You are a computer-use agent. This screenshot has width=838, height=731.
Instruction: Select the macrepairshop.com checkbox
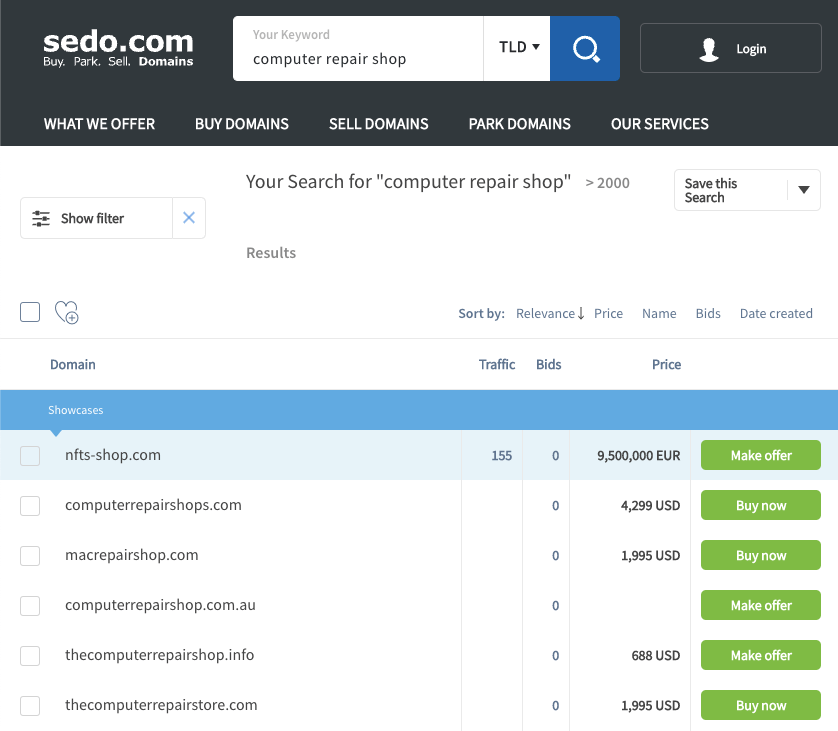point(30,556)
